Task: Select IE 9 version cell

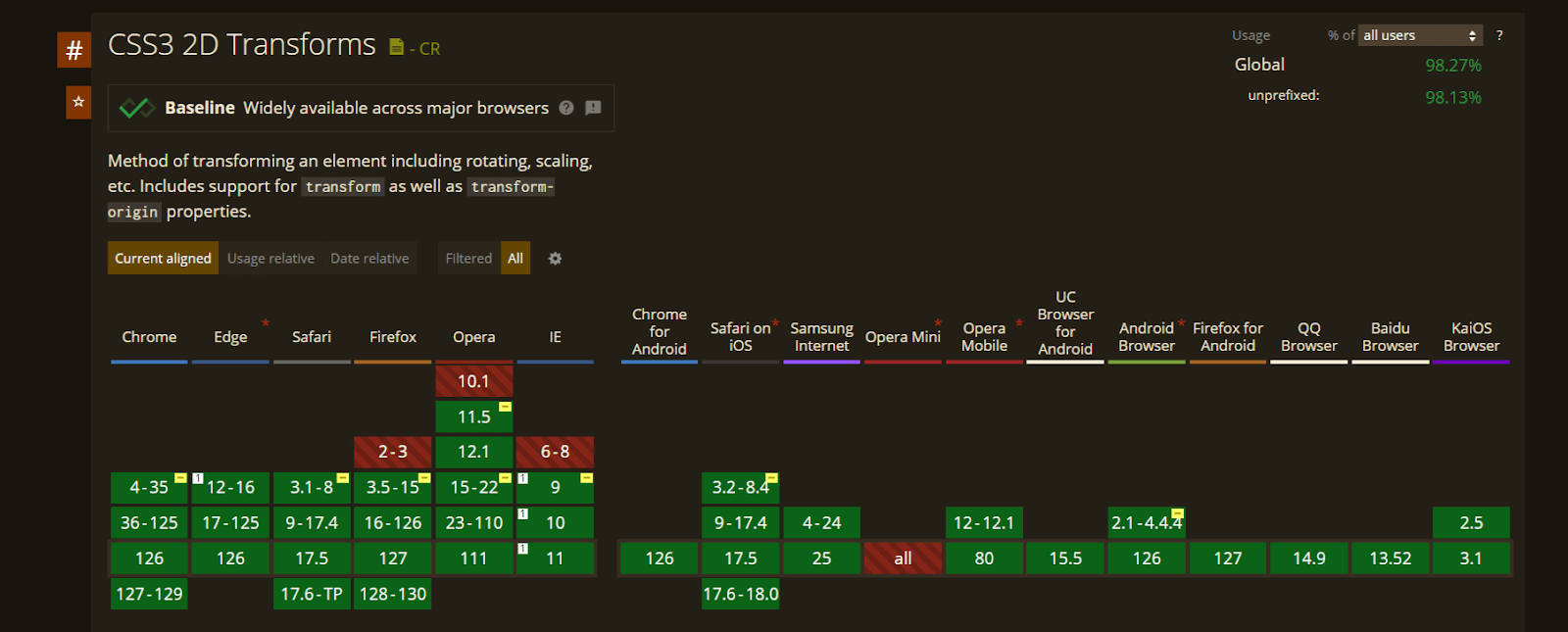Action: tap(556, 487)
